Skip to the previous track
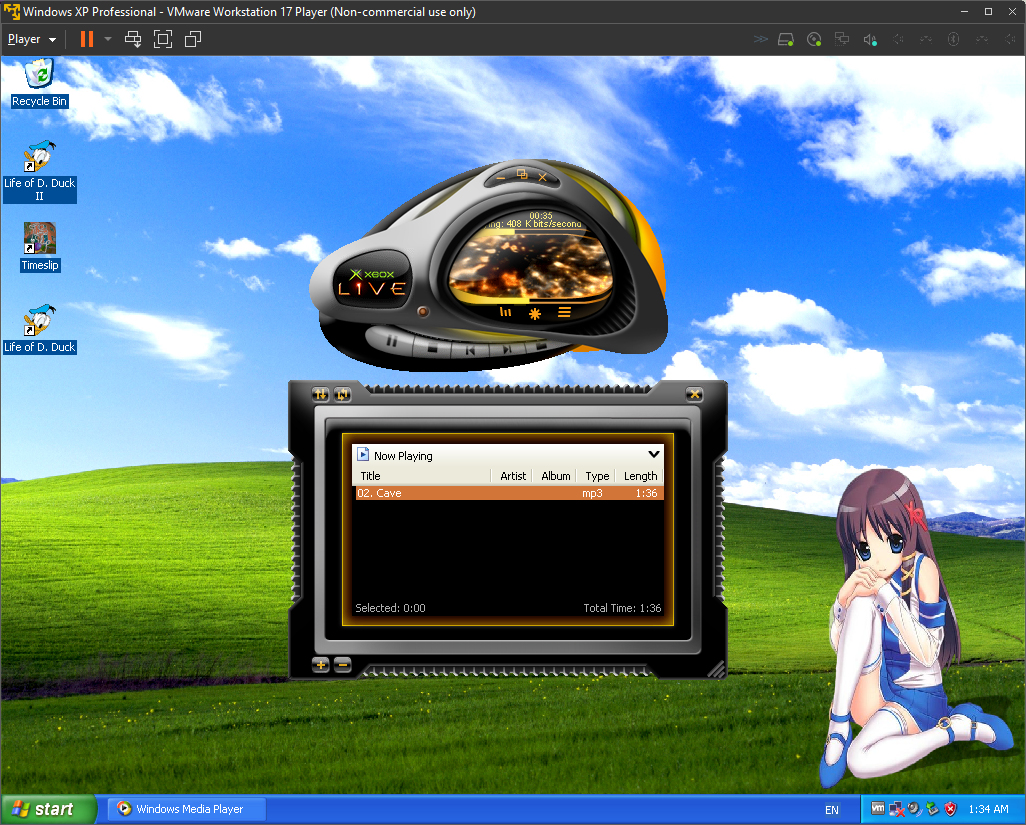The height and width of the screenshot is (825, 1026). point(468,350)
